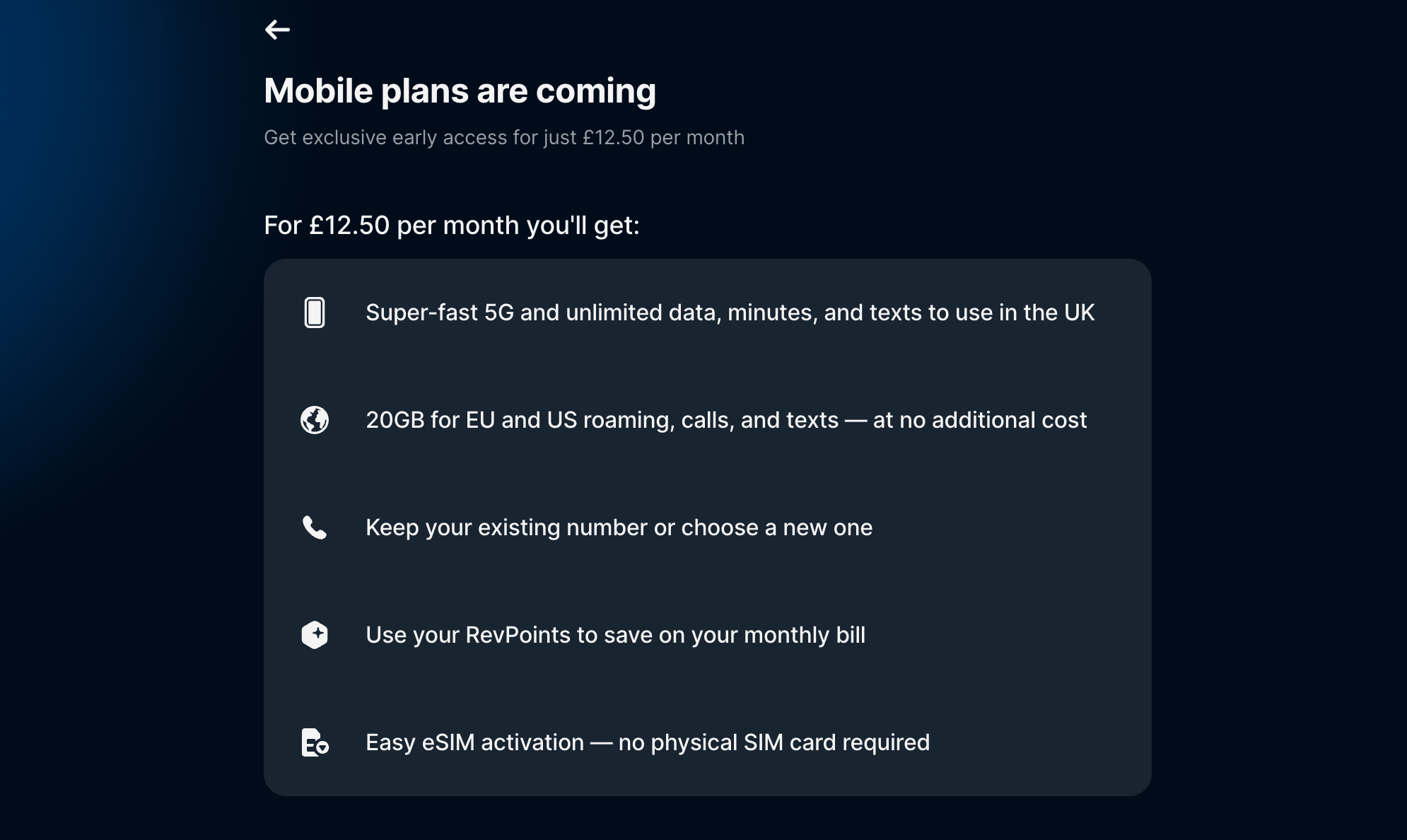1407x840 pixels.
Task: Click the easy eSIM activation row
Action: pyautogui.click(x=648, y=742)
